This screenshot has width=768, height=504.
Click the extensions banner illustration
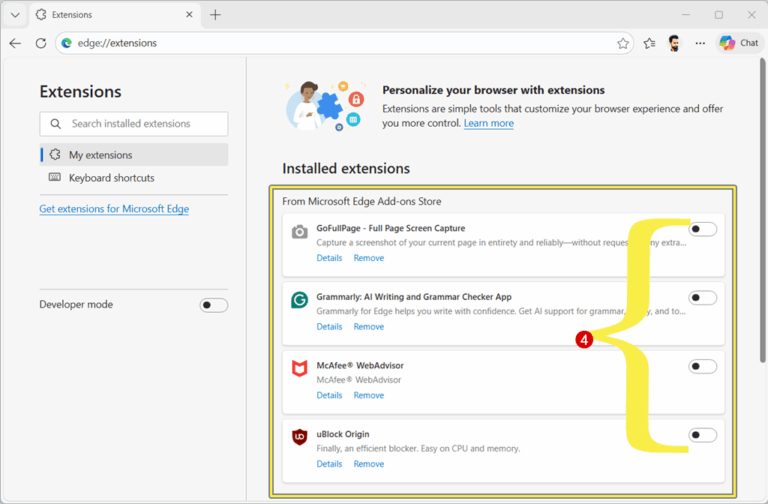tap(325, 106)
